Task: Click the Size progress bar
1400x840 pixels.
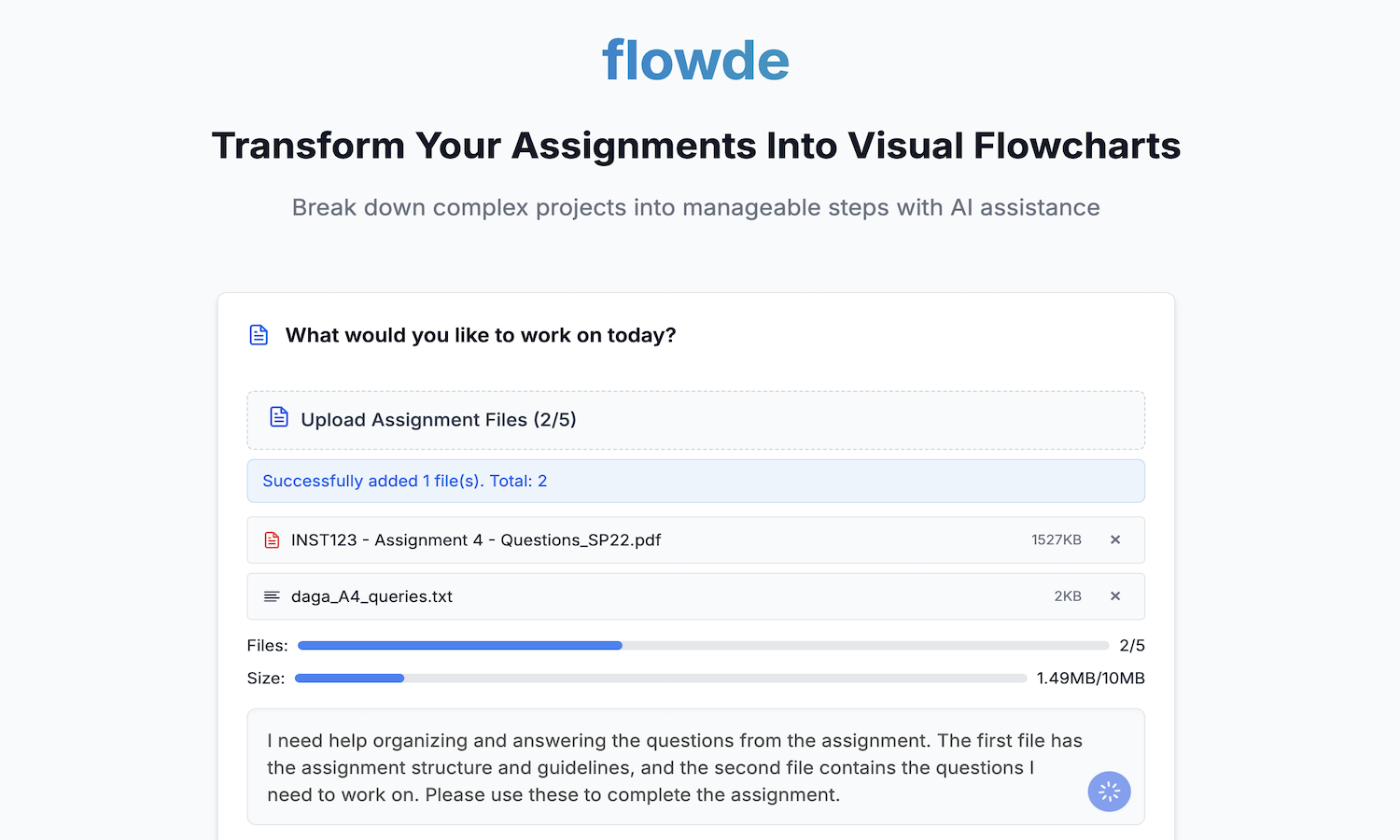Action: 661,678
